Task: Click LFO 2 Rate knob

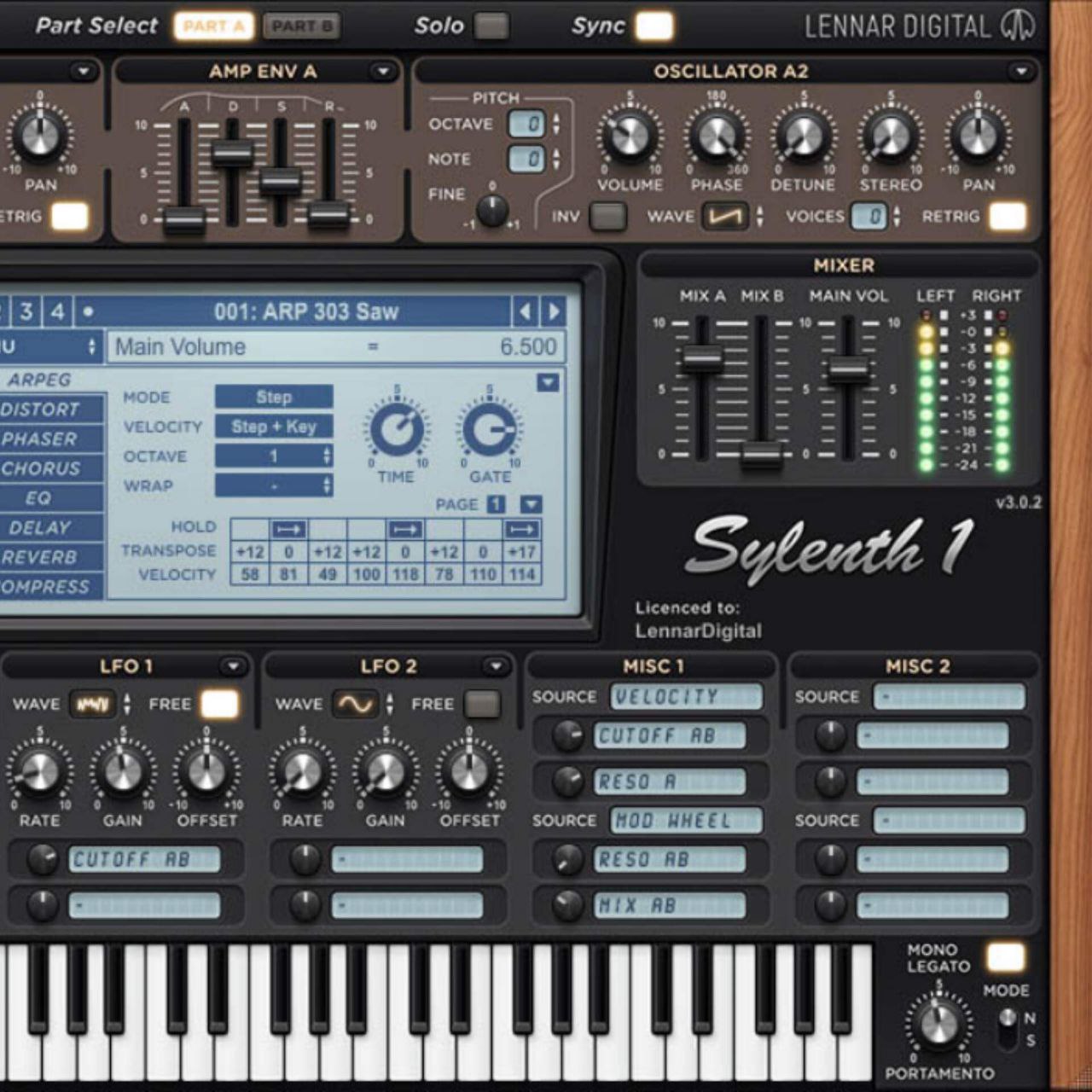Action: 302,773
